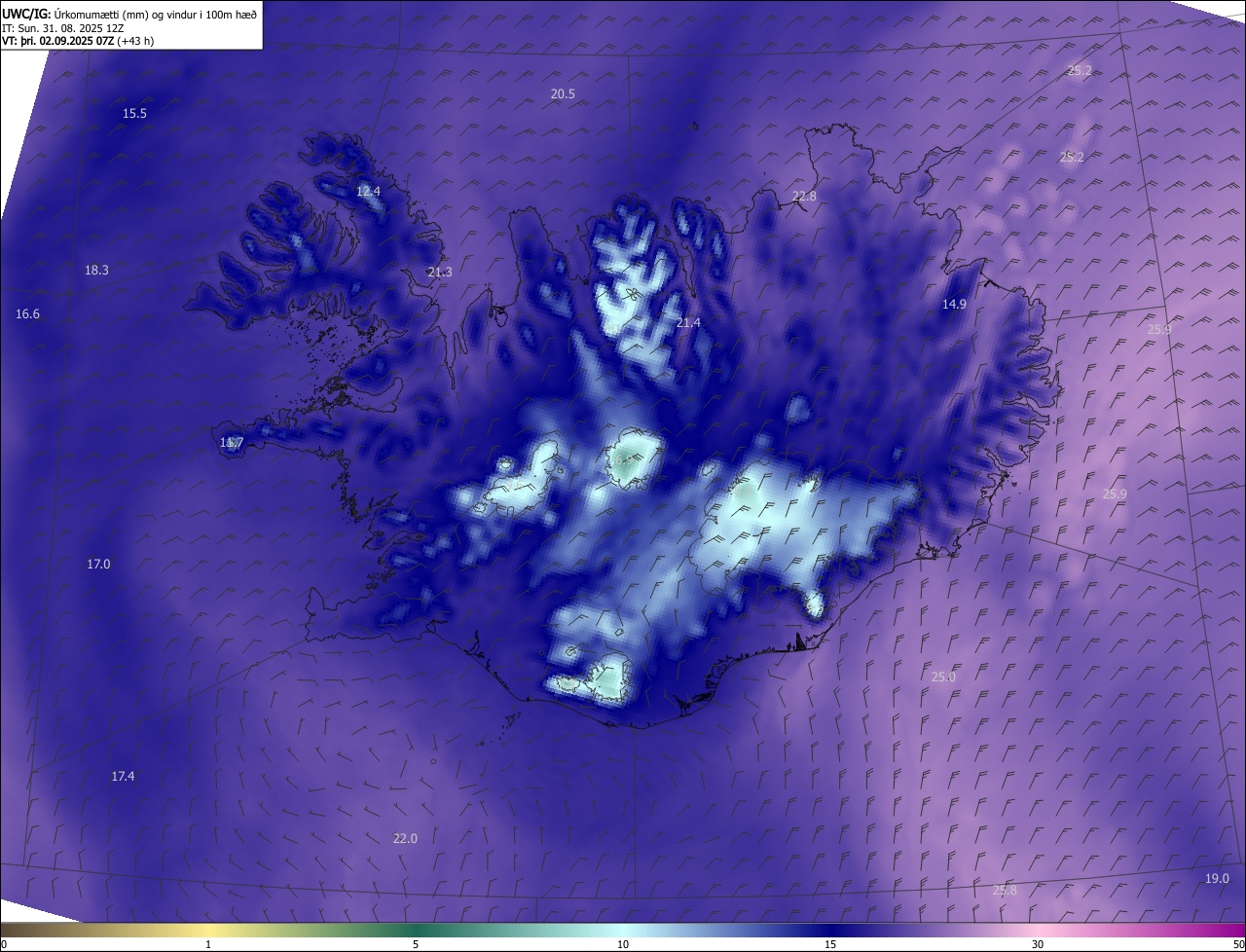Click the color scale tick labeled 1
This screenshot has width=1246, height=952.
pyautogui.click(x=208, y=944)
